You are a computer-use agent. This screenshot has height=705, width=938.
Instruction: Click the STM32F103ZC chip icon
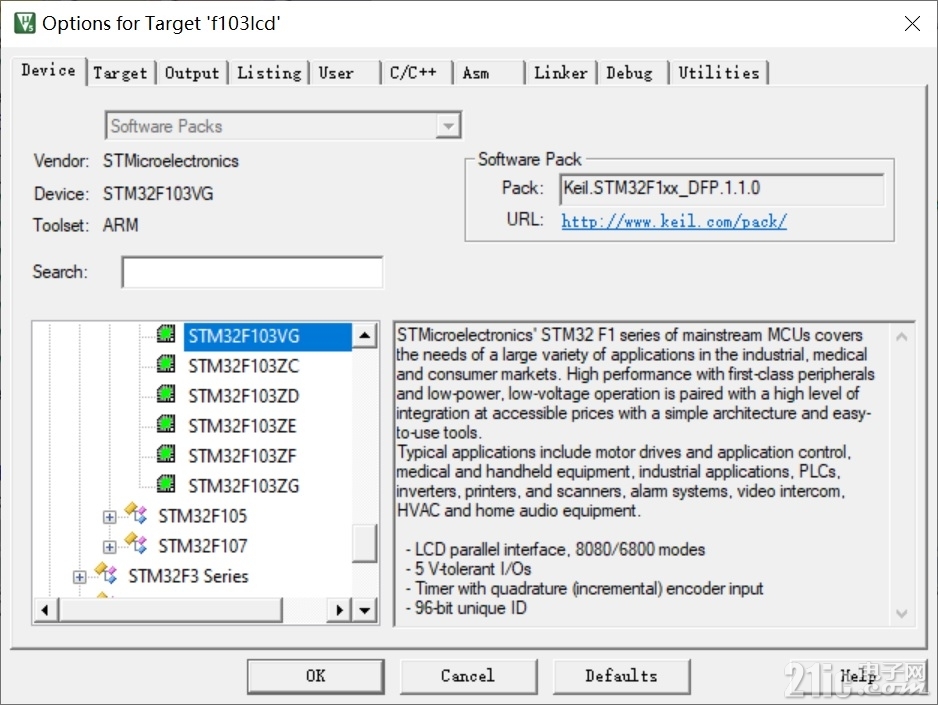coord(166,364)
